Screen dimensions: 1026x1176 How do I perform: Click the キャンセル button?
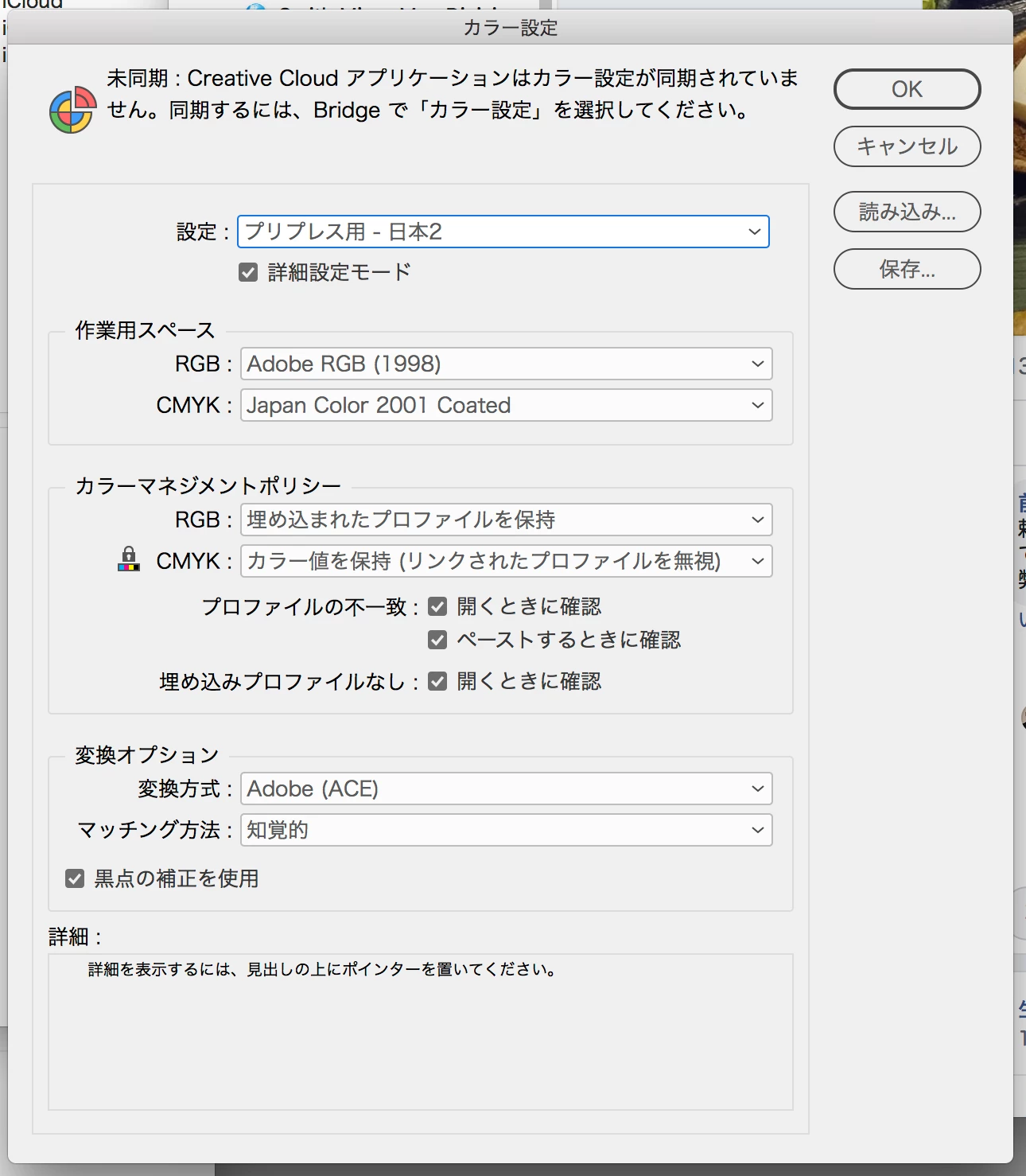coord(907,146)
